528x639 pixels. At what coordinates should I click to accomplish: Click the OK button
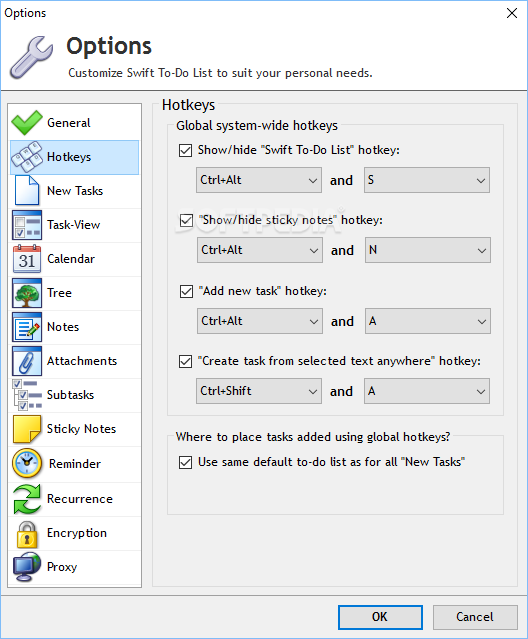pos(380,617)
